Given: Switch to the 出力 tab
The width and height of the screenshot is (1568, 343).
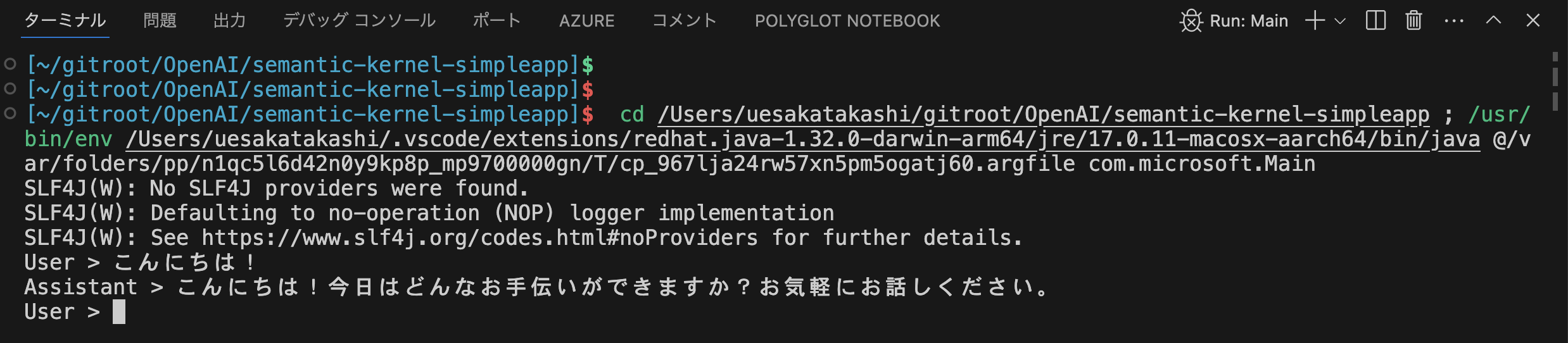Looking at the screenshot, I should coord(229,21).
